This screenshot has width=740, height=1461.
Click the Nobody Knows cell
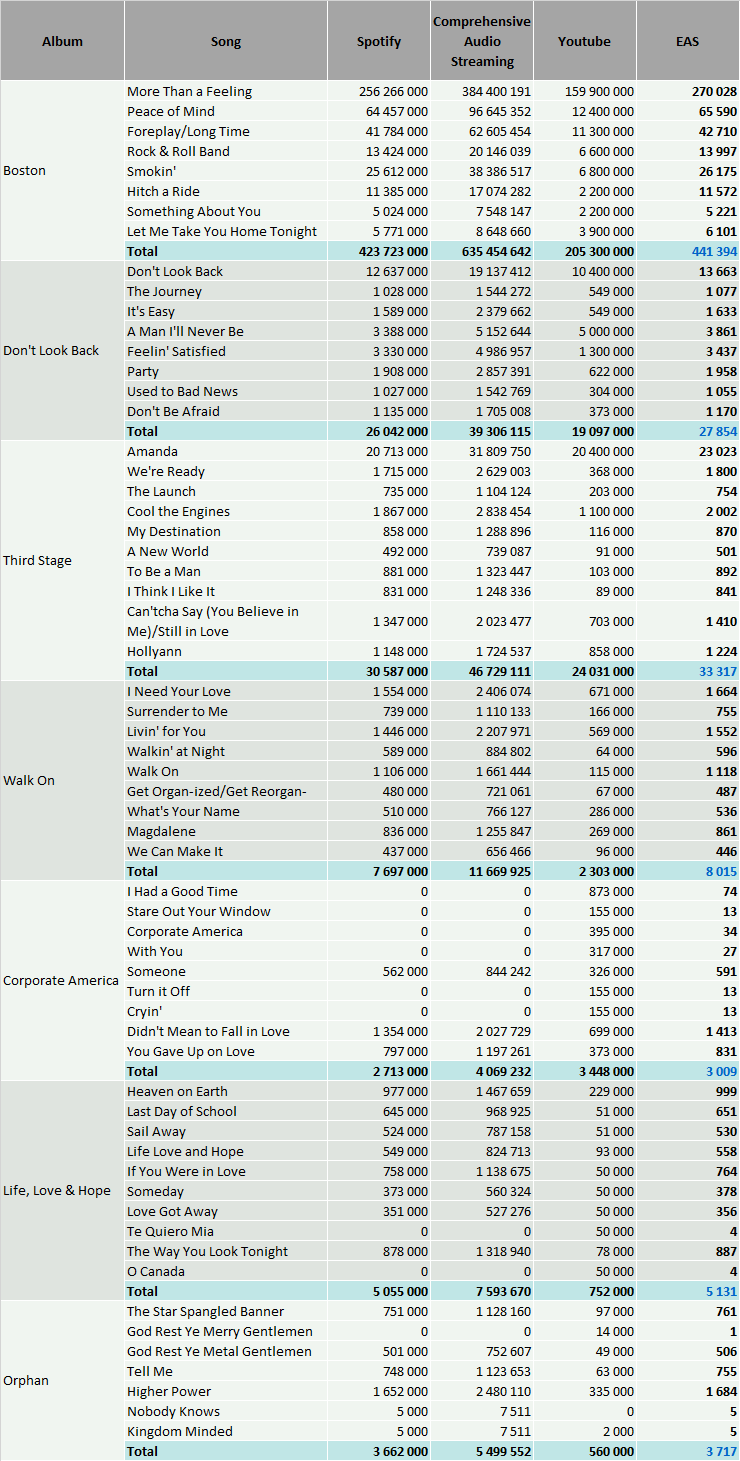[x=226, y=1411]
